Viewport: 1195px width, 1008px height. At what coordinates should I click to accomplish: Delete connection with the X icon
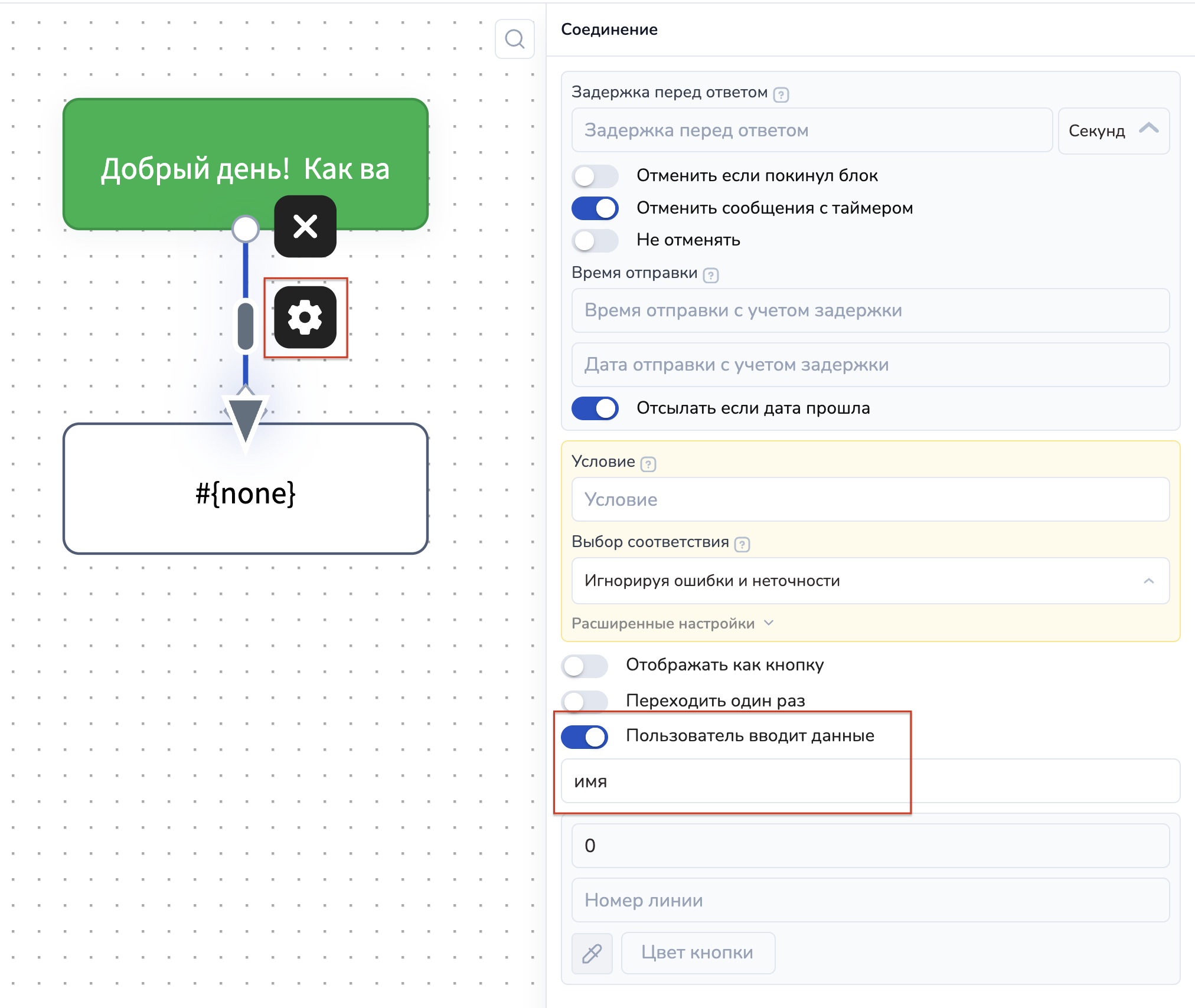[305, 227]
